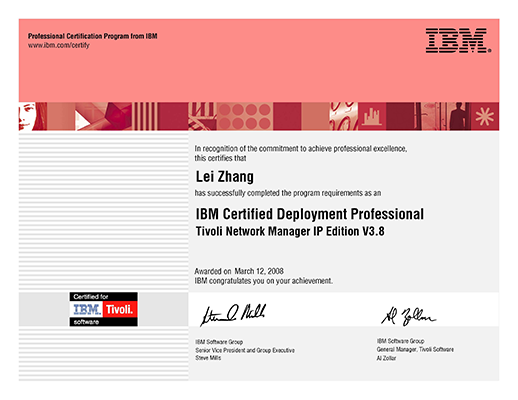The width and height of the screenshot is (518, 400).
Task: Click 'Awarded on March 12, 2008' line
Action: pos(239,271)
